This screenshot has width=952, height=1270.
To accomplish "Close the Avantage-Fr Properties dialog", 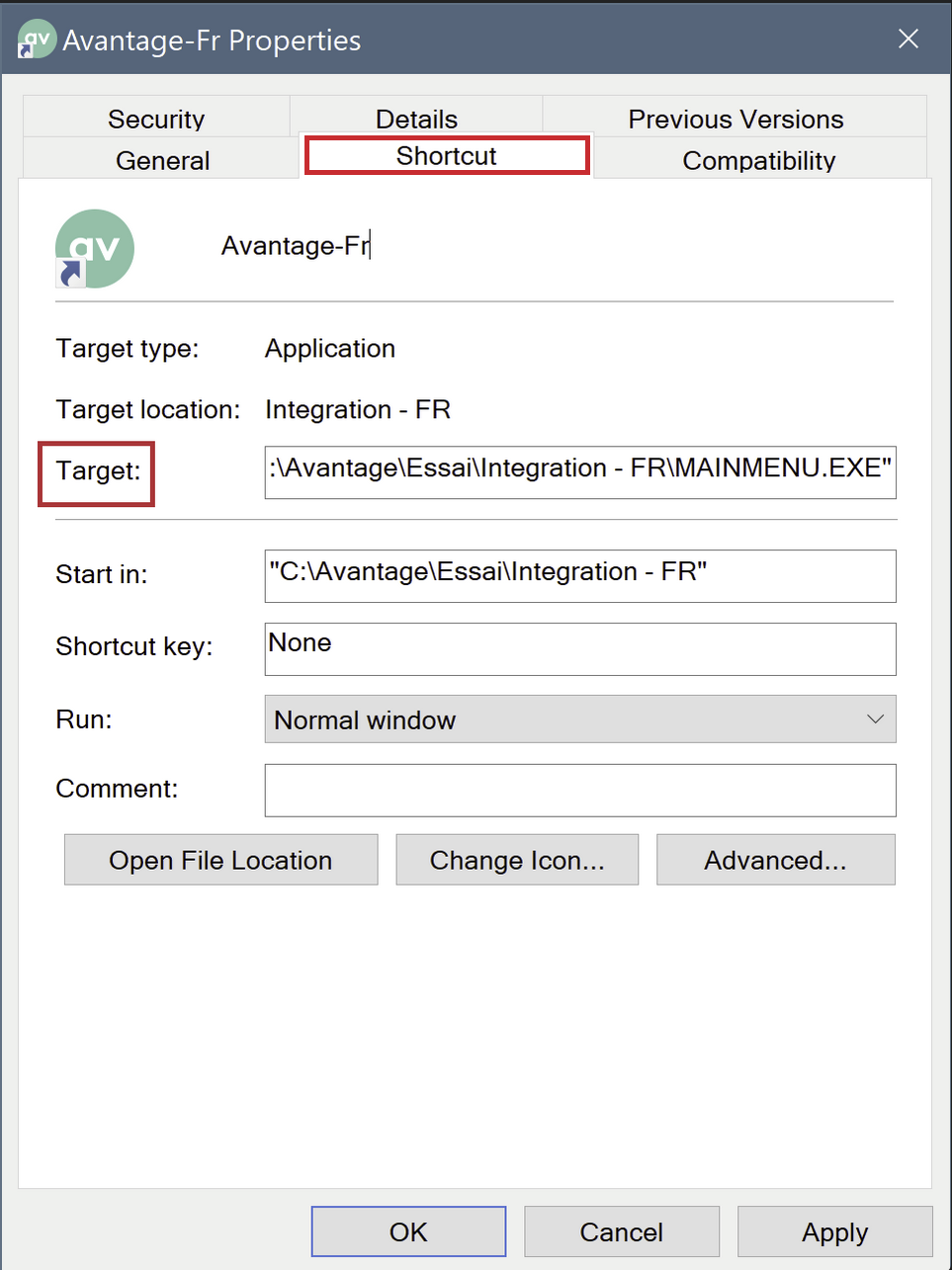I will click(x=909, y=39).
